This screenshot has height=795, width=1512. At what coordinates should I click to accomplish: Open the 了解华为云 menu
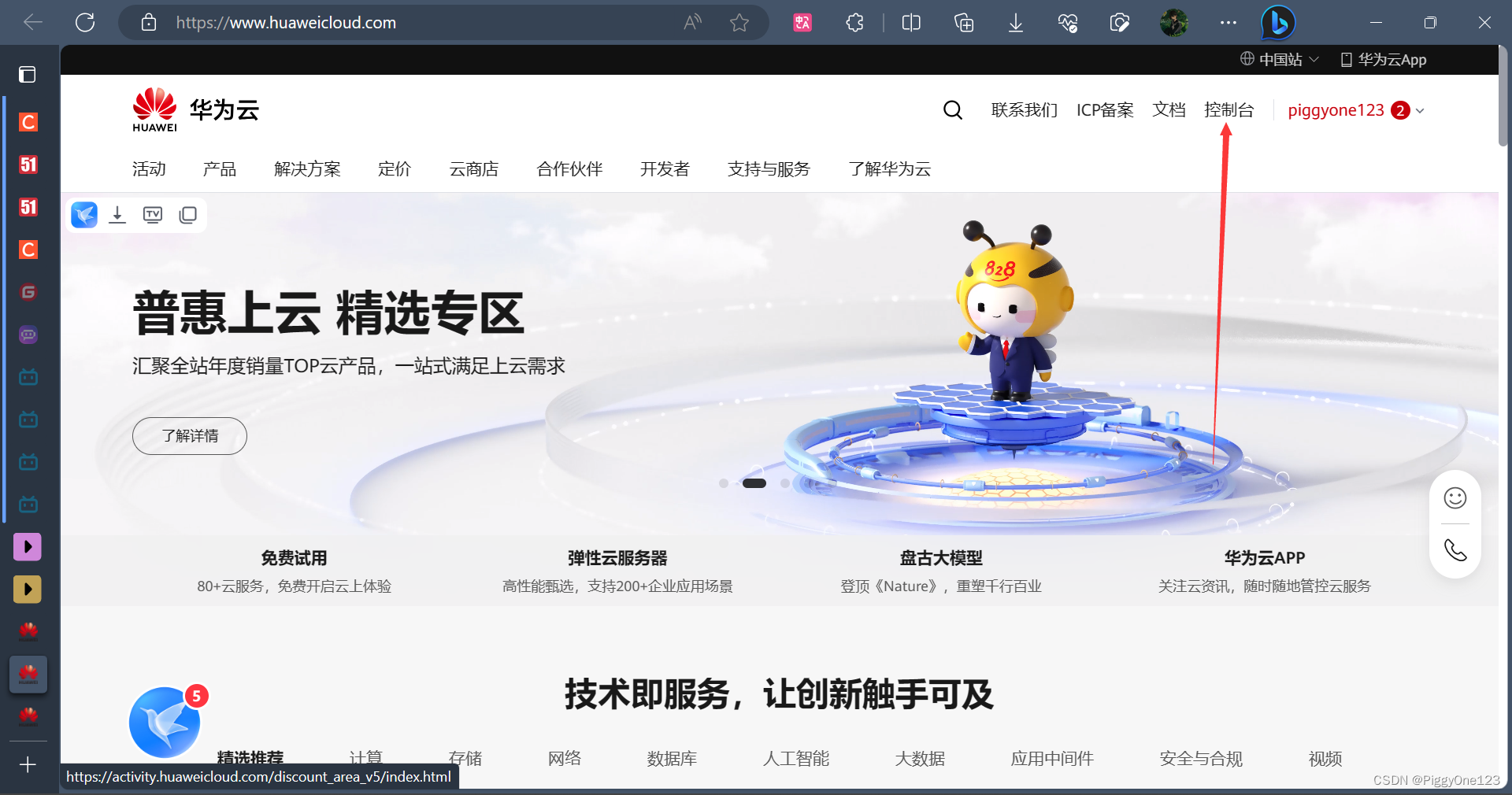(x=890, y=169)
